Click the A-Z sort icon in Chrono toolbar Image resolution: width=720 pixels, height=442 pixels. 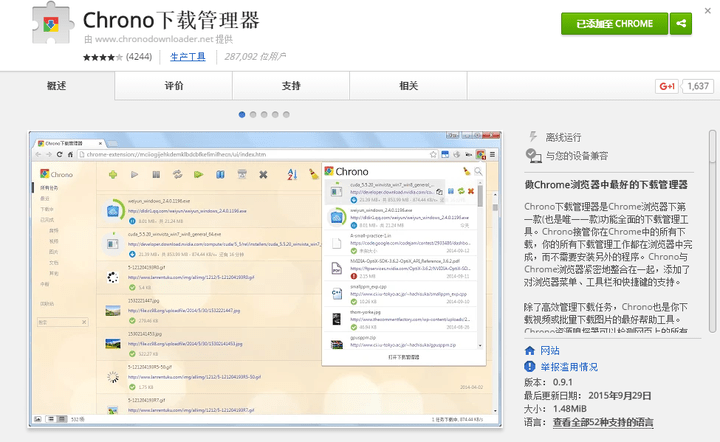point(292,174)
